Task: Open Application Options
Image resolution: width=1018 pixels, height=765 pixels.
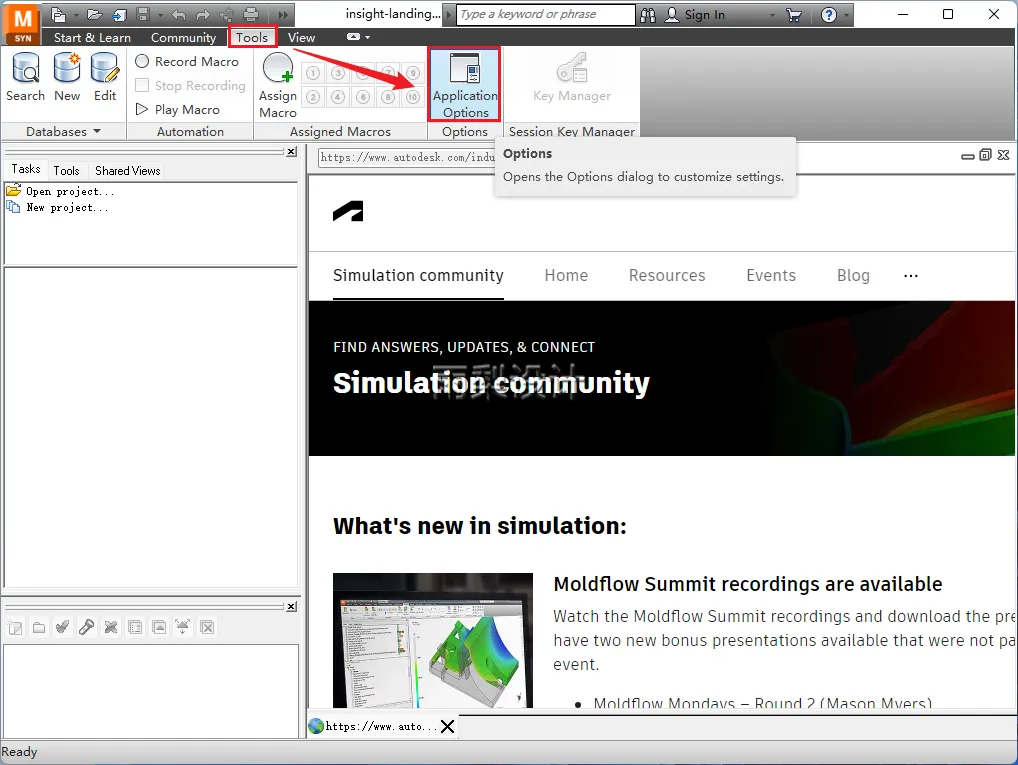Action: coord(465,85)
